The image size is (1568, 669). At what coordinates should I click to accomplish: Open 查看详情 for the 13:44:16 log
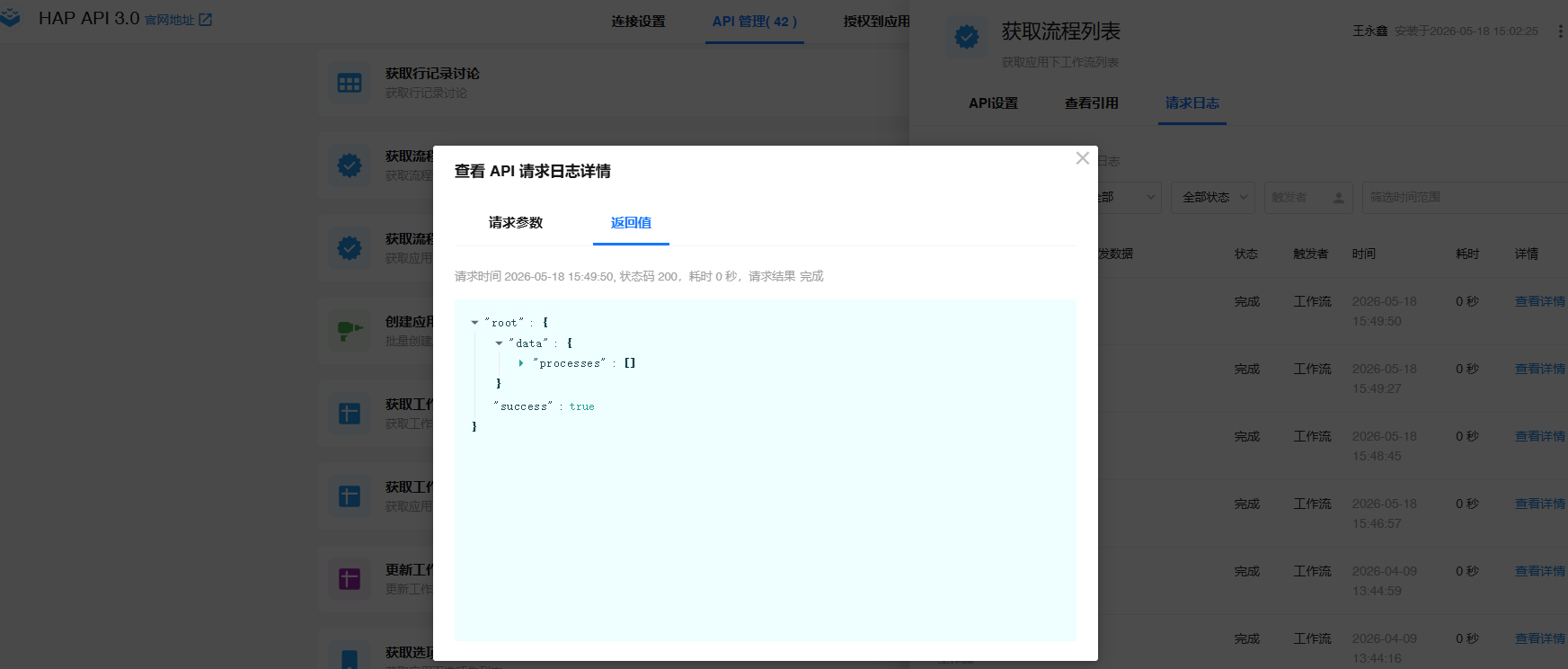tap(1540, 639)
